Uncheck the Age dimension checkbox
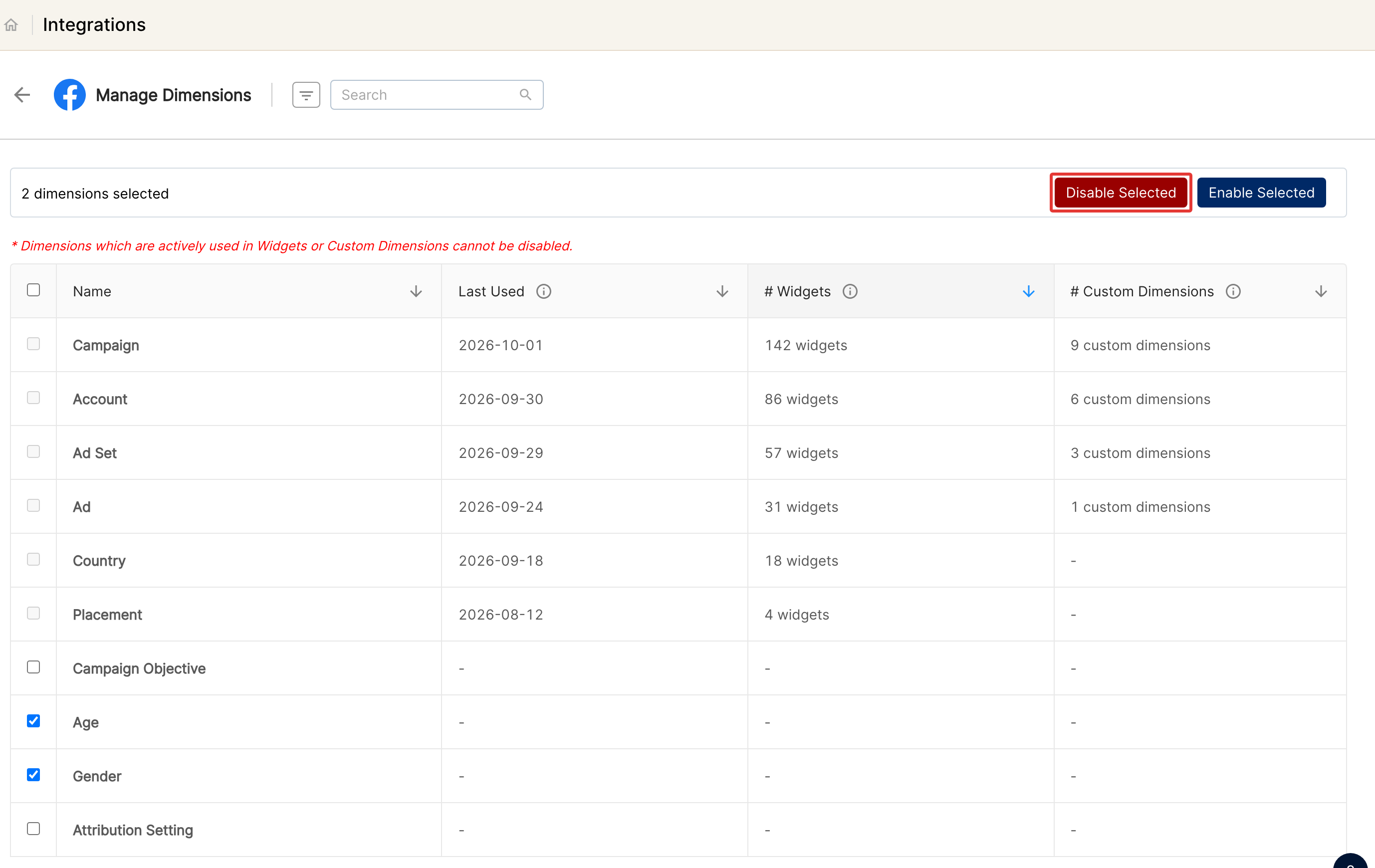This screenshot has width=1375, height=868. point(34,721)
